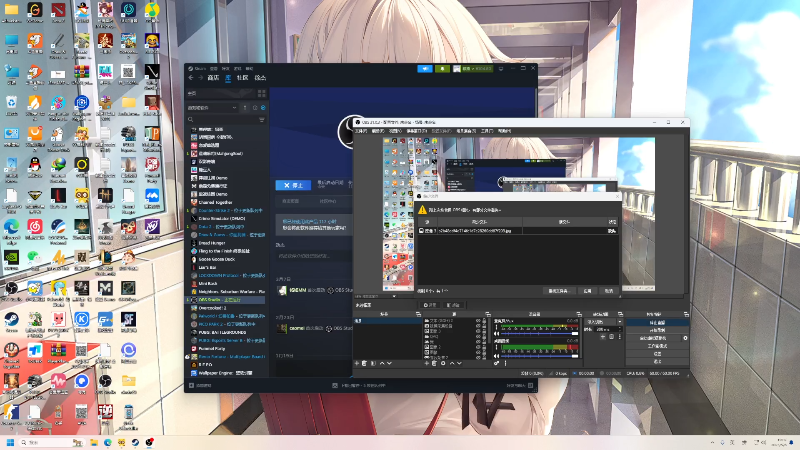
Task: Move scene up in OBS Scenes panel
Action: pyautogui.click(x=382, y=363)
